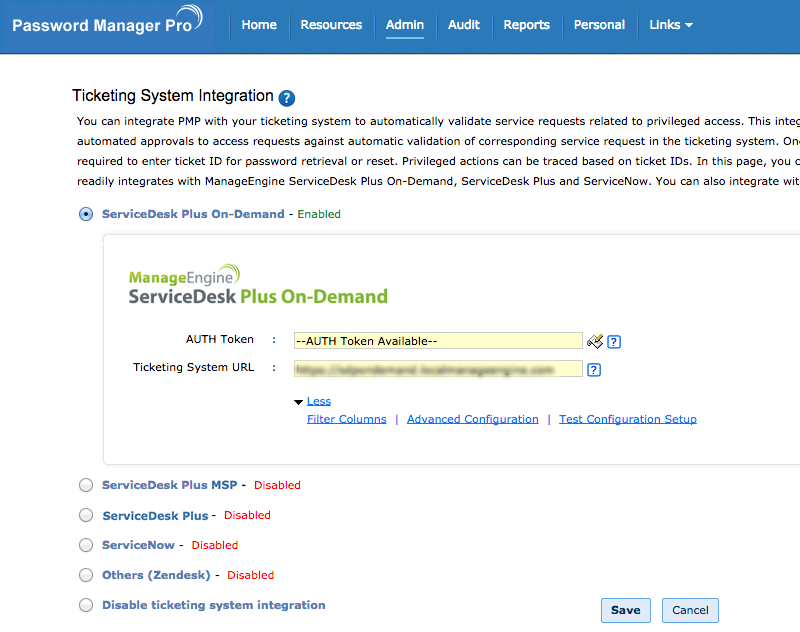This screenshot has width=800, height=632.
Task: Switch to the Resources tab
Action: tap(331, 25)
